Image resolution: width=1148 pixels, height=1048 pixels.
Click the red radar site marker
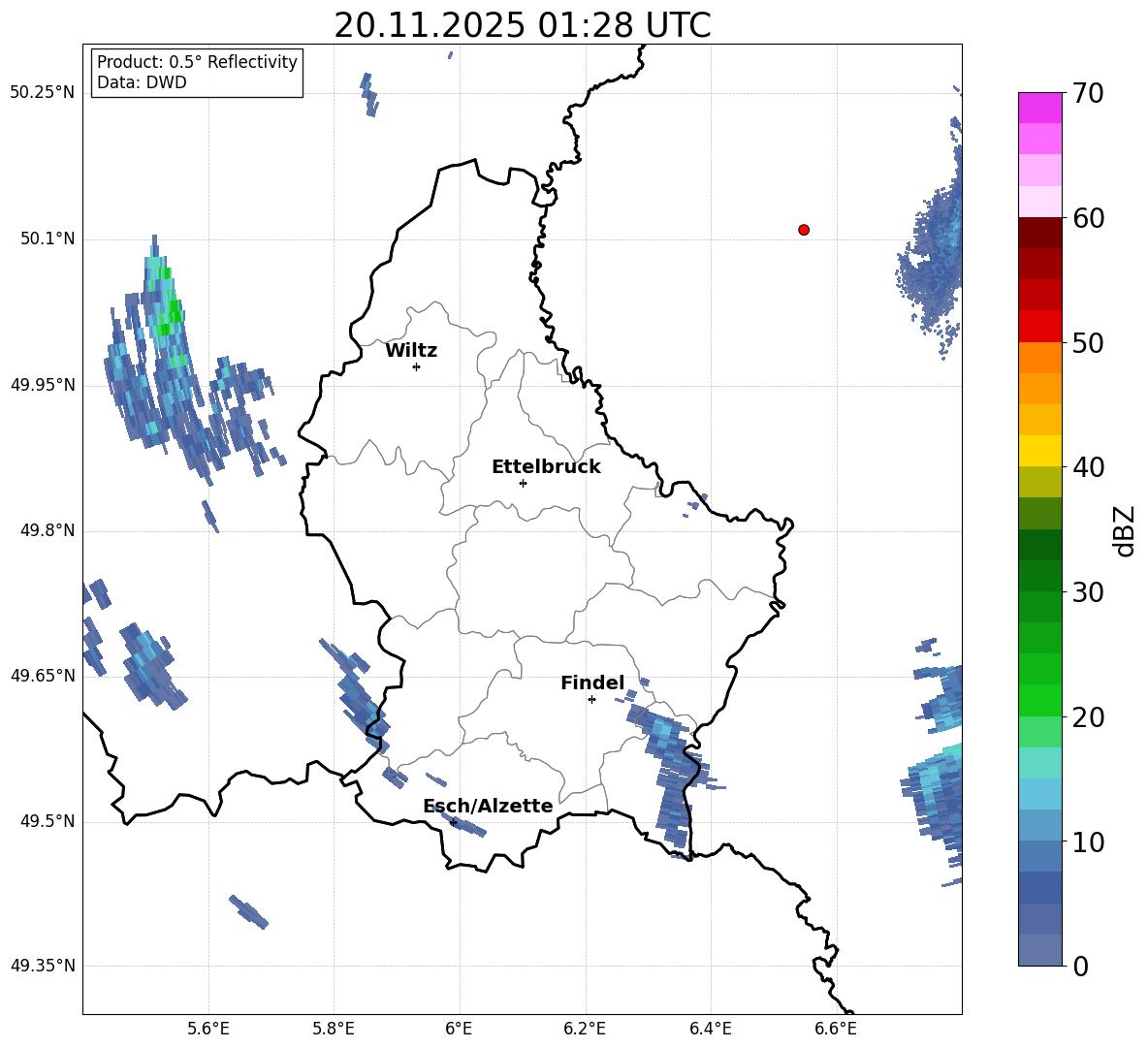804,230
